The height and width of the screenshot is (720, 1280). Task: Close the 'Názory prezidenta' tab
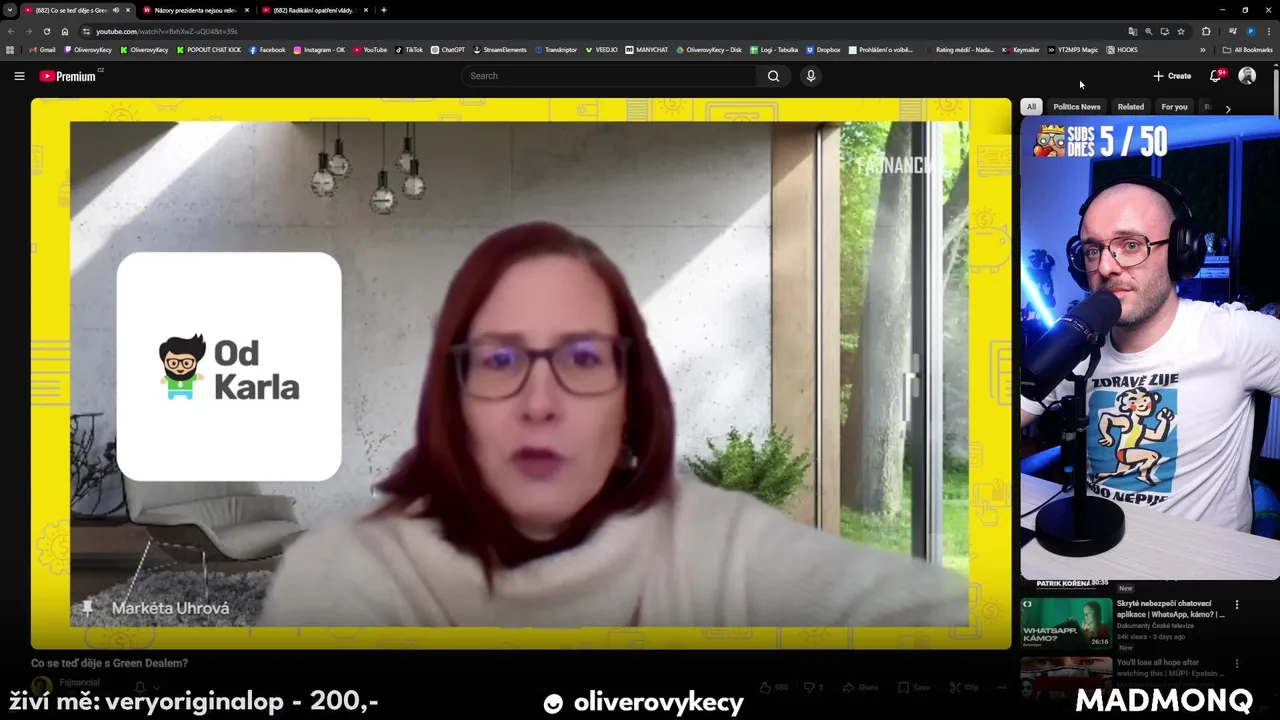[x=247, y=10]
